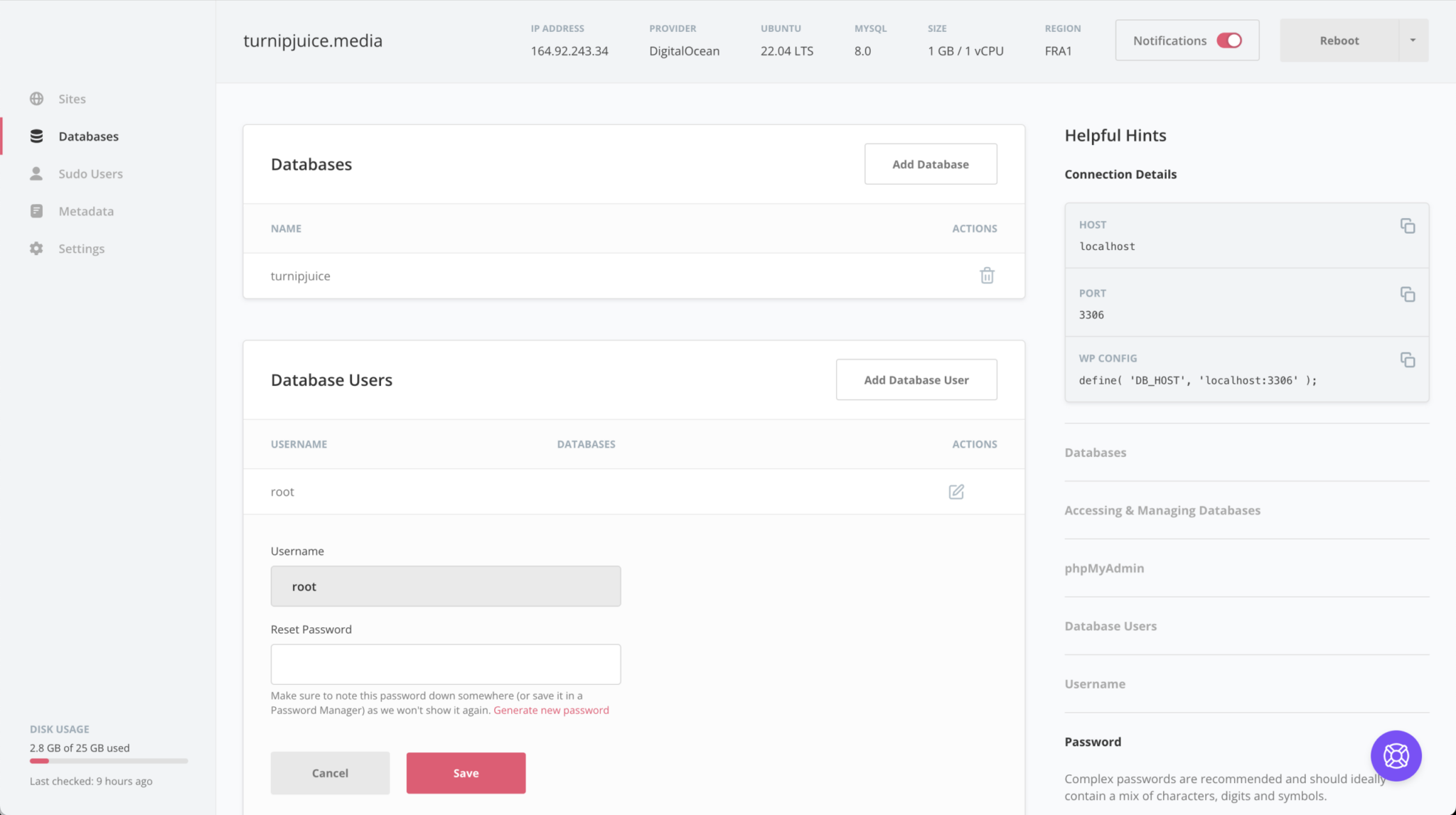Screen dimensions: 1456x815
Task: Open Sudo Users via the person icon
Action: pyautogui.click(x=36, y=173)
